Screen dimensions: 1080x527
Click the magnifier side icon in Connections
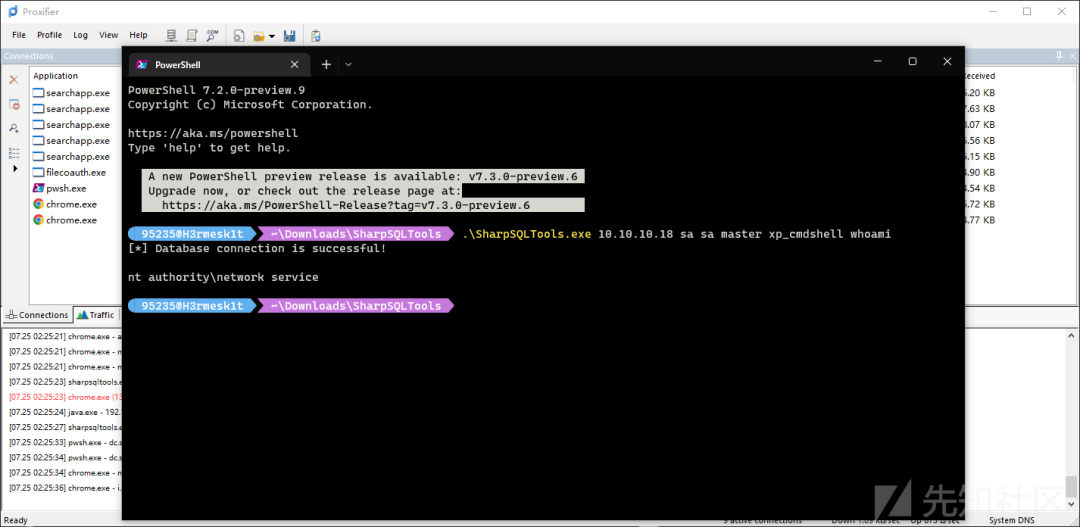14,128
